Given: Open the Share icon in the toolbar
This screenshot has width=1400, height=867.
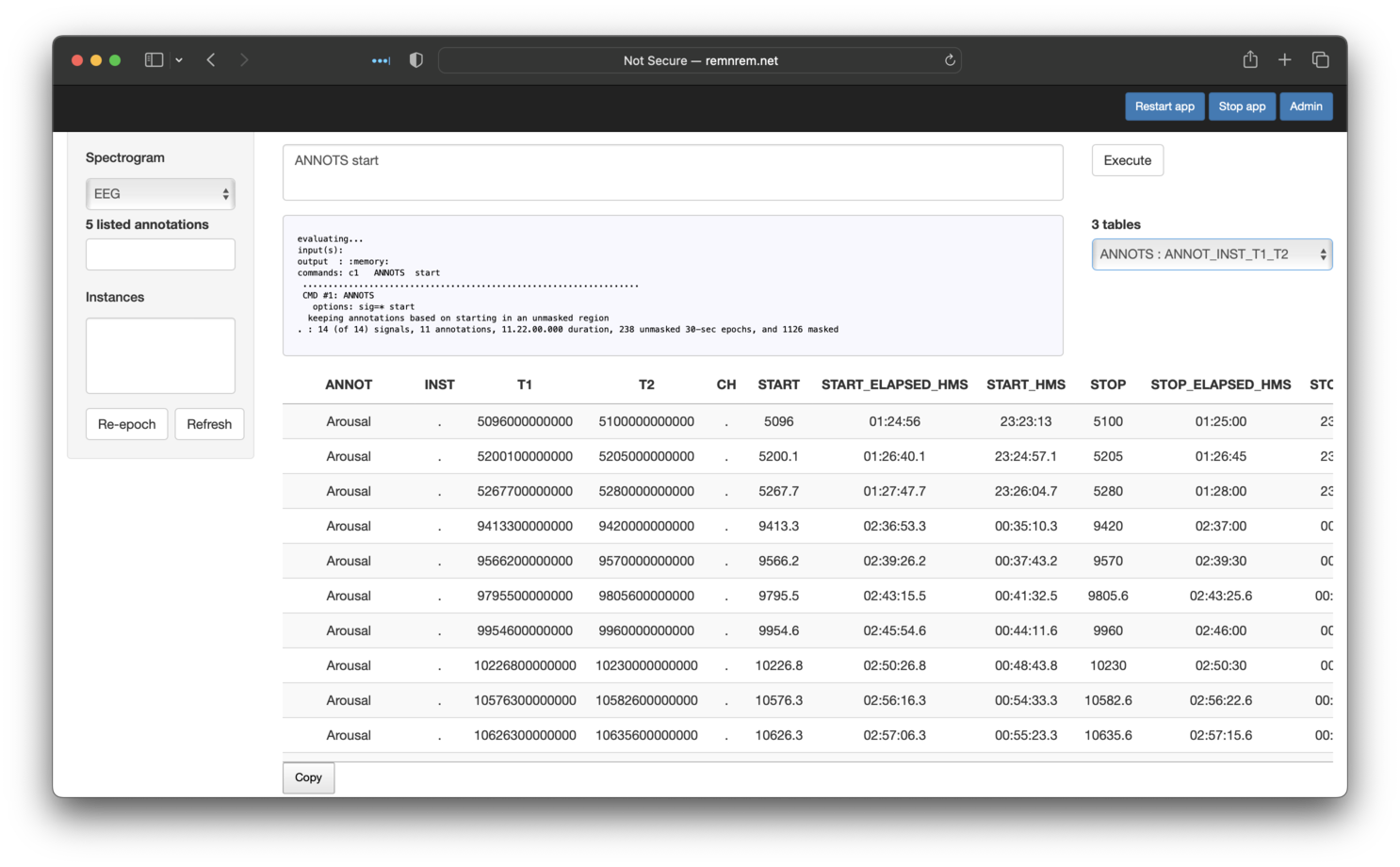Looking at the screenshot, I should pyautogui.click(x=1250, y=60).
